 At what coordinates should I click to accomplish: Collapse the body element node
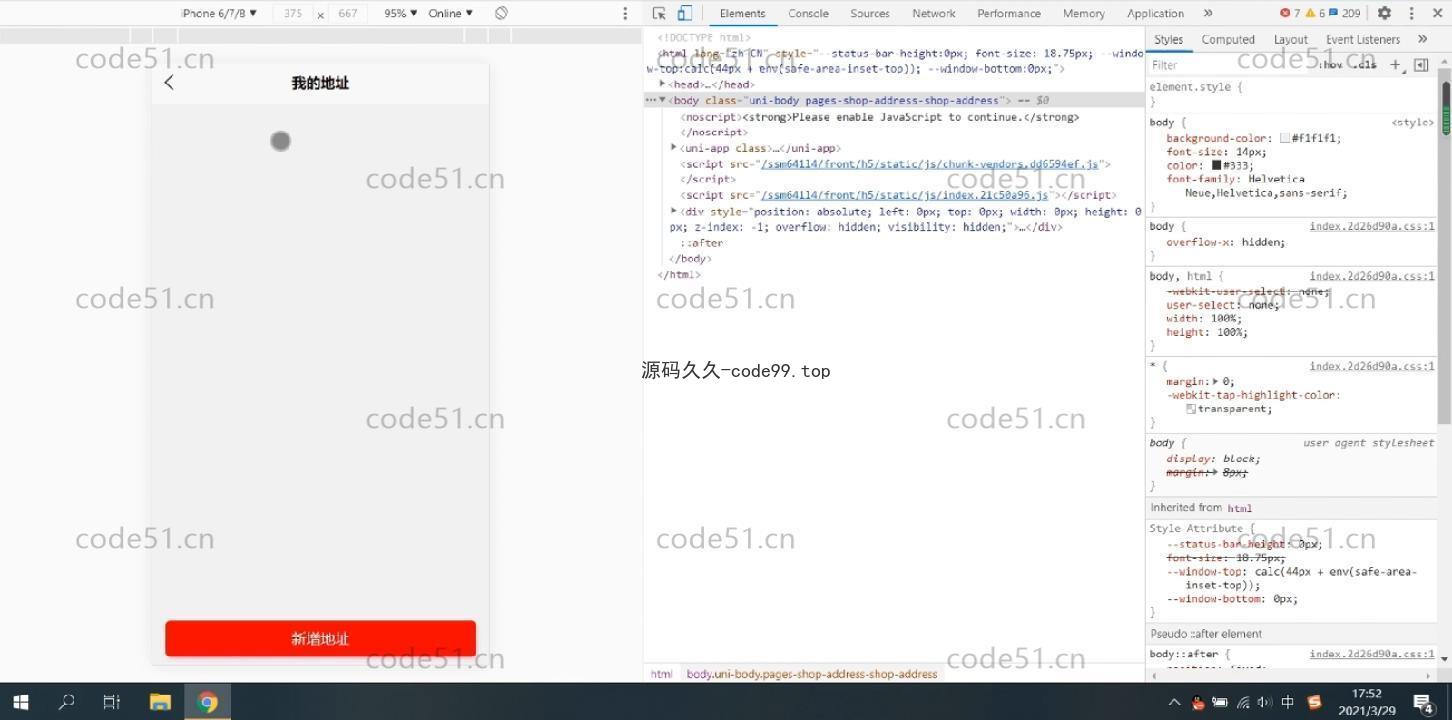(x=662, y=100)
